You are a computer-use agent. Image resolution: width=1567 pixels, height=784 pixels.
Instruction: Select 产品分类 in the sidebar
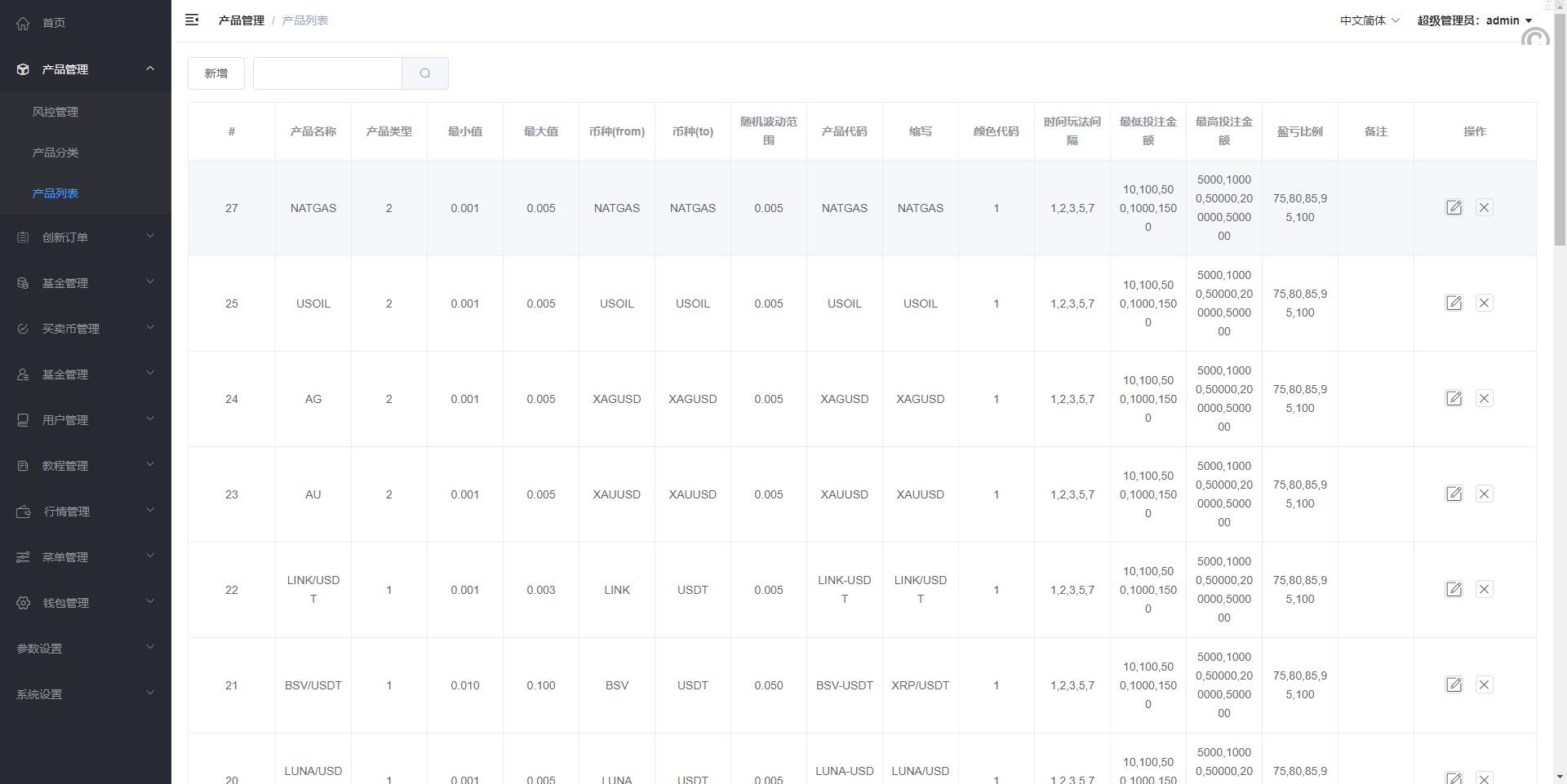click(x=55, y=153)
